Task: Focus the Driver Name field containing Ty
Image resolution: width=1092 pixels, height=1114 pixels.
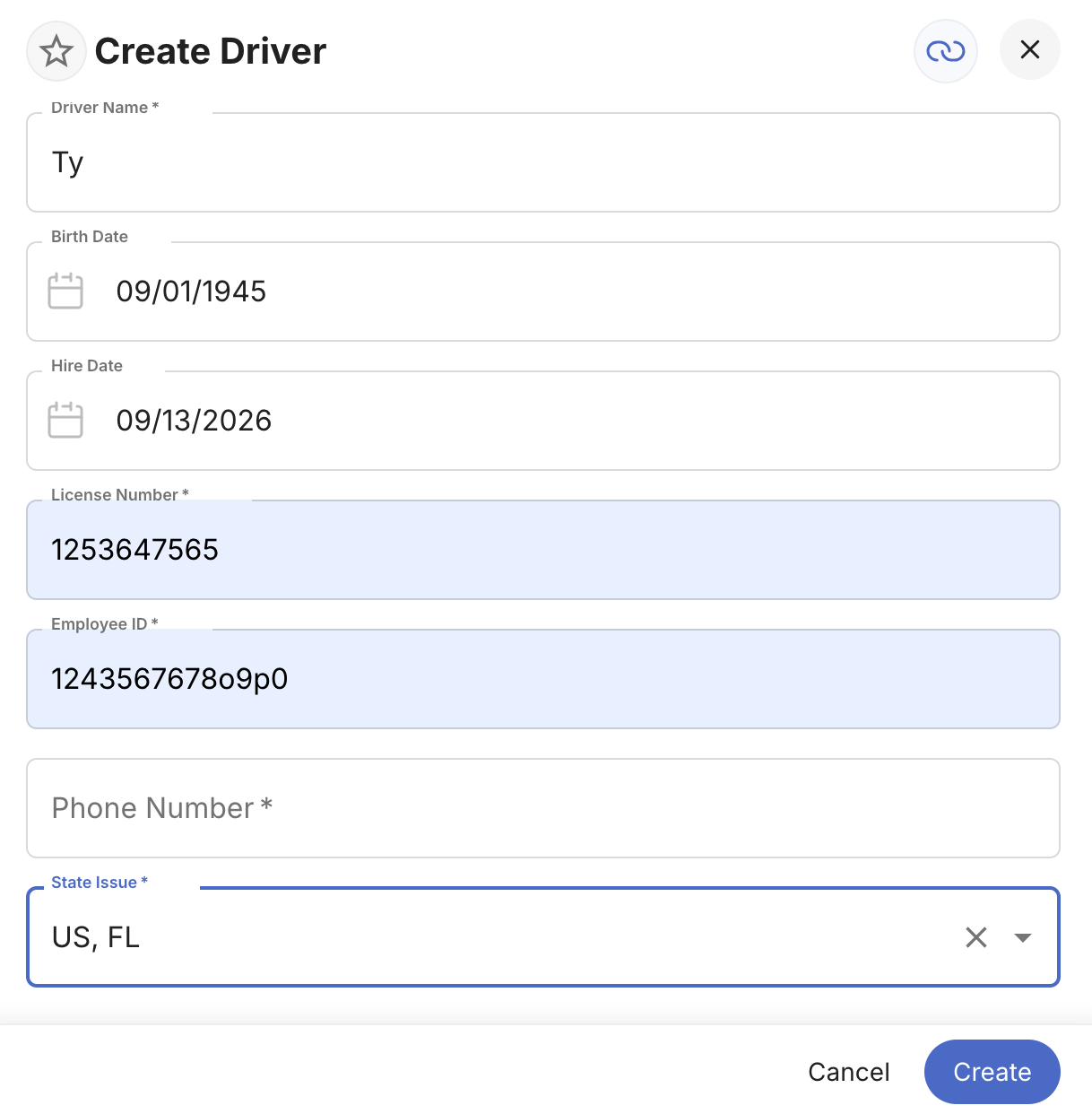Action: point(543,162)
